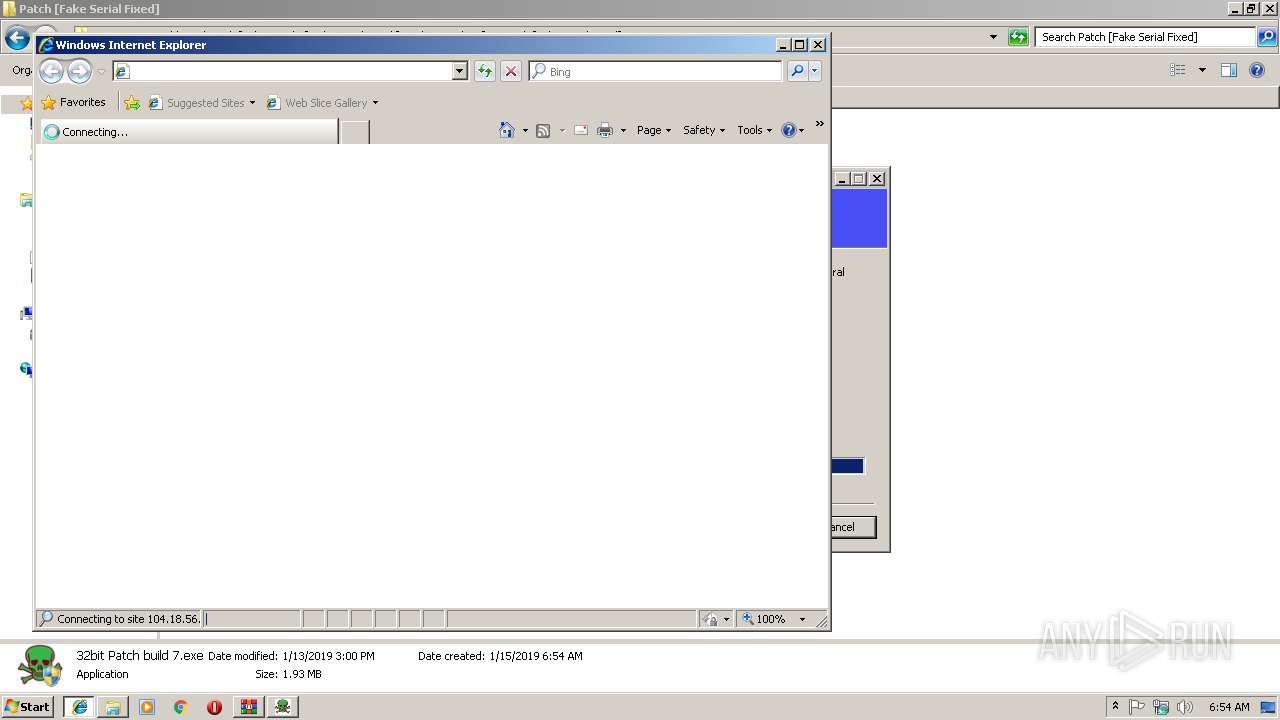Viewport: 1280px width, 720px height.
Task: Click the Read Mail icon
Action: pyautogui.click(x=581, y=130)
